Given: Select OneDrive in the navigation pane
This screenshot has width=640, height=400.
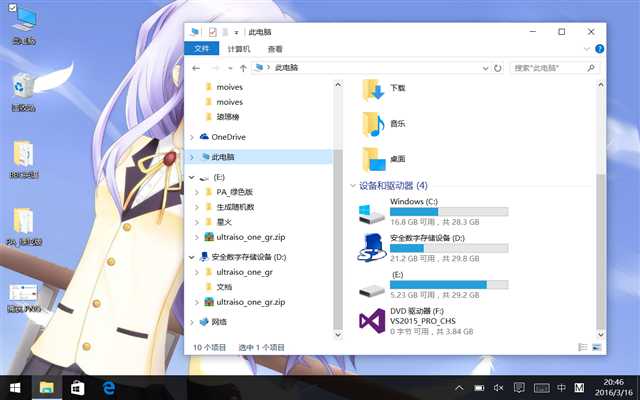Looking at the screenshot, I should click(228, 137).
